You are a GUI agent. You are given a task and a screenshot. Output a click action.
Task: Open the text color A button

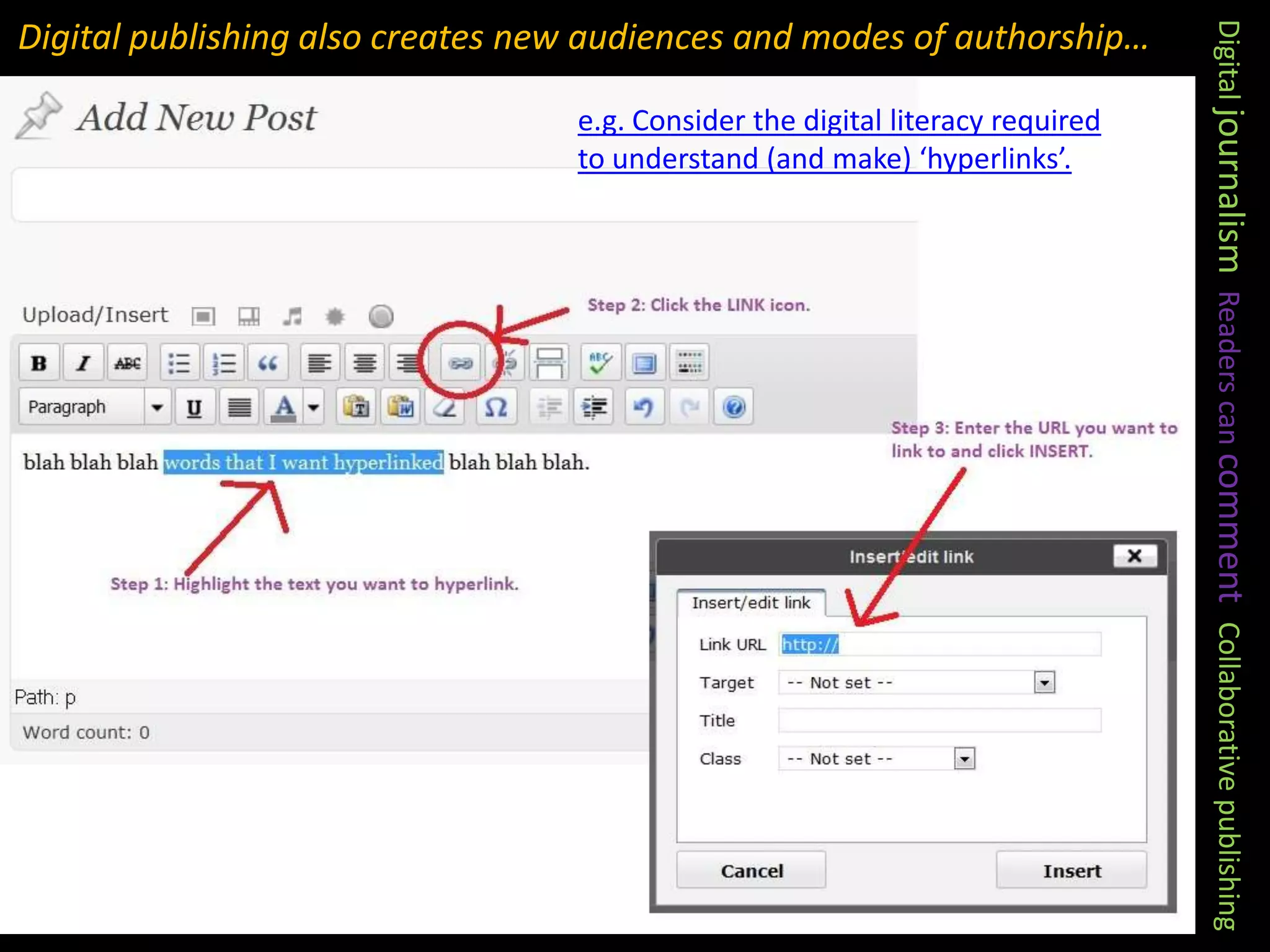point(284,407)
